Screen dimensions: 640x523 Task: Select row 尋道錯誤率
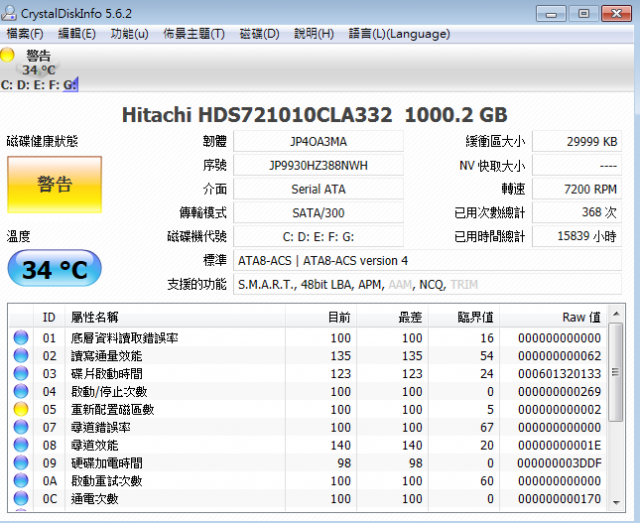[308, 427]
